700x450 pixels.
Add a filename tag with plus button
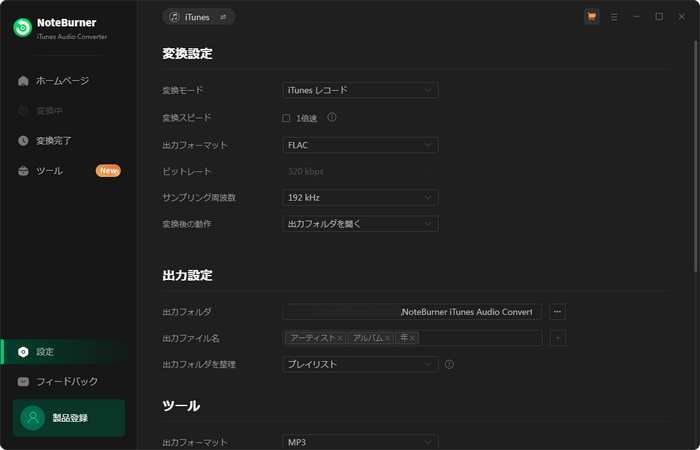558,338
